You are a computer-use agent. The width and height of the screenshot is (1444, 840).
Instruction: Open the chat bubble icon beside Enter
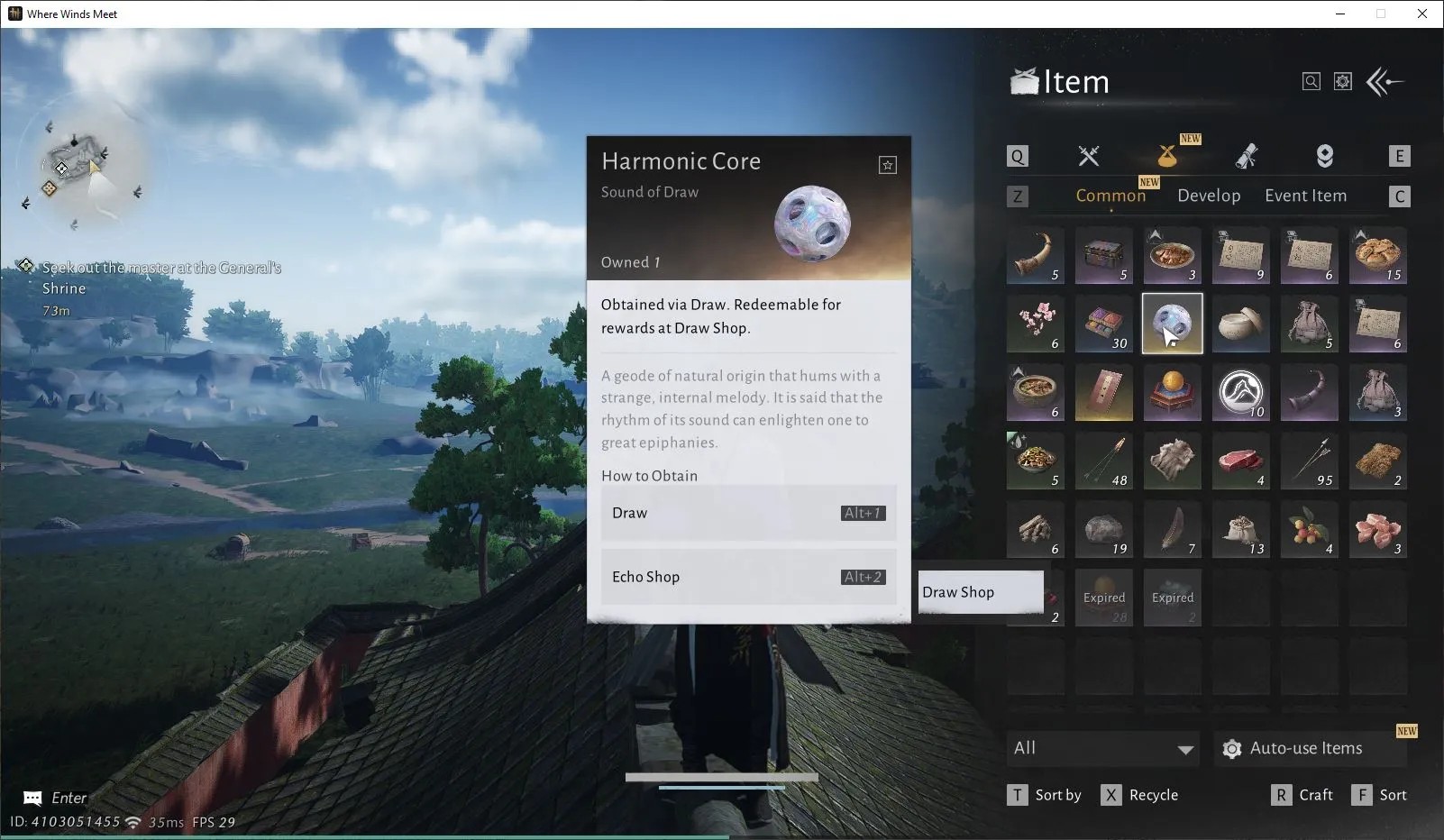[32, 798]
